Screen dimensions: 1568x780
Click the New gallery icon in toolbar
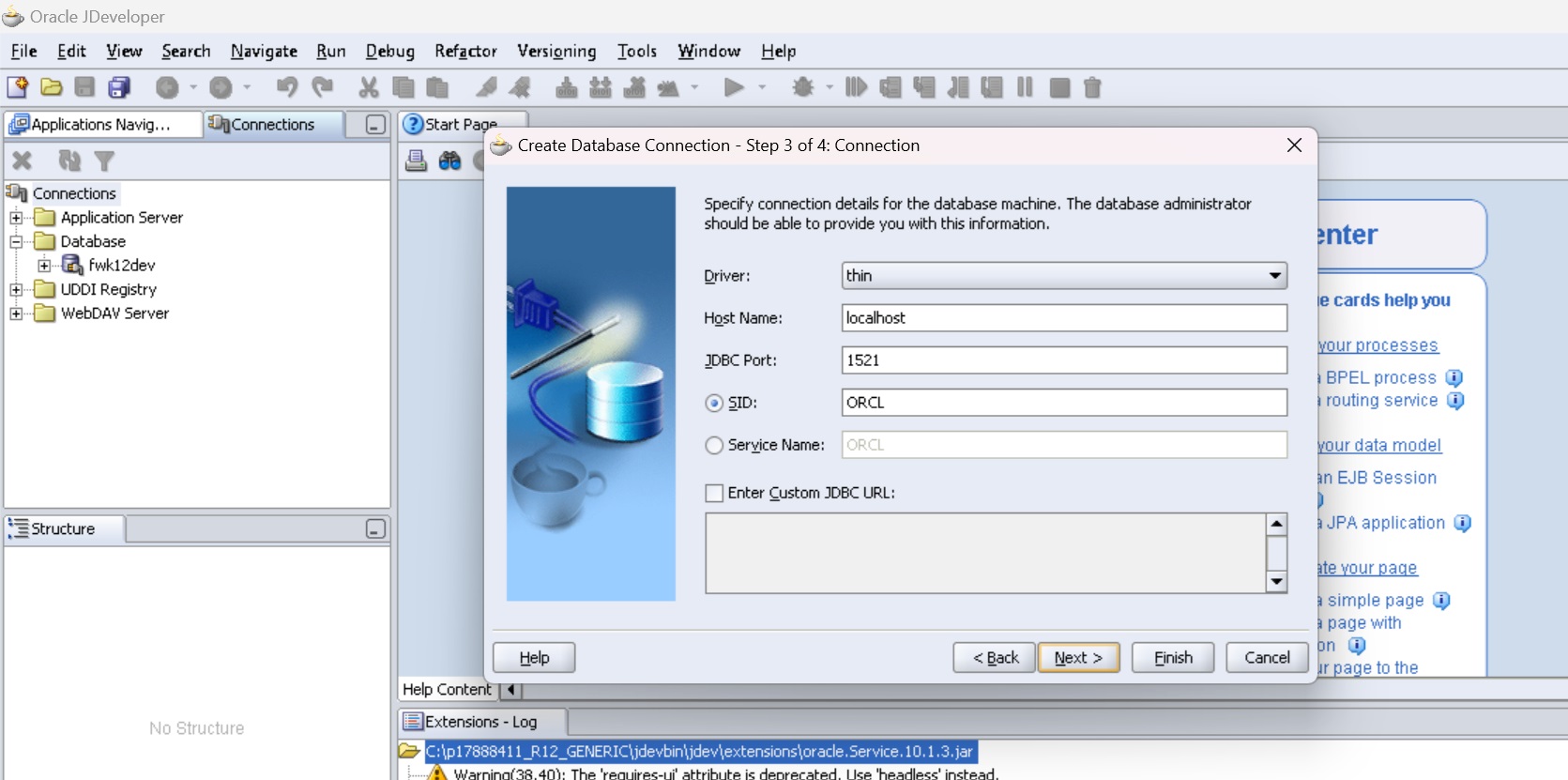(18, 87)
